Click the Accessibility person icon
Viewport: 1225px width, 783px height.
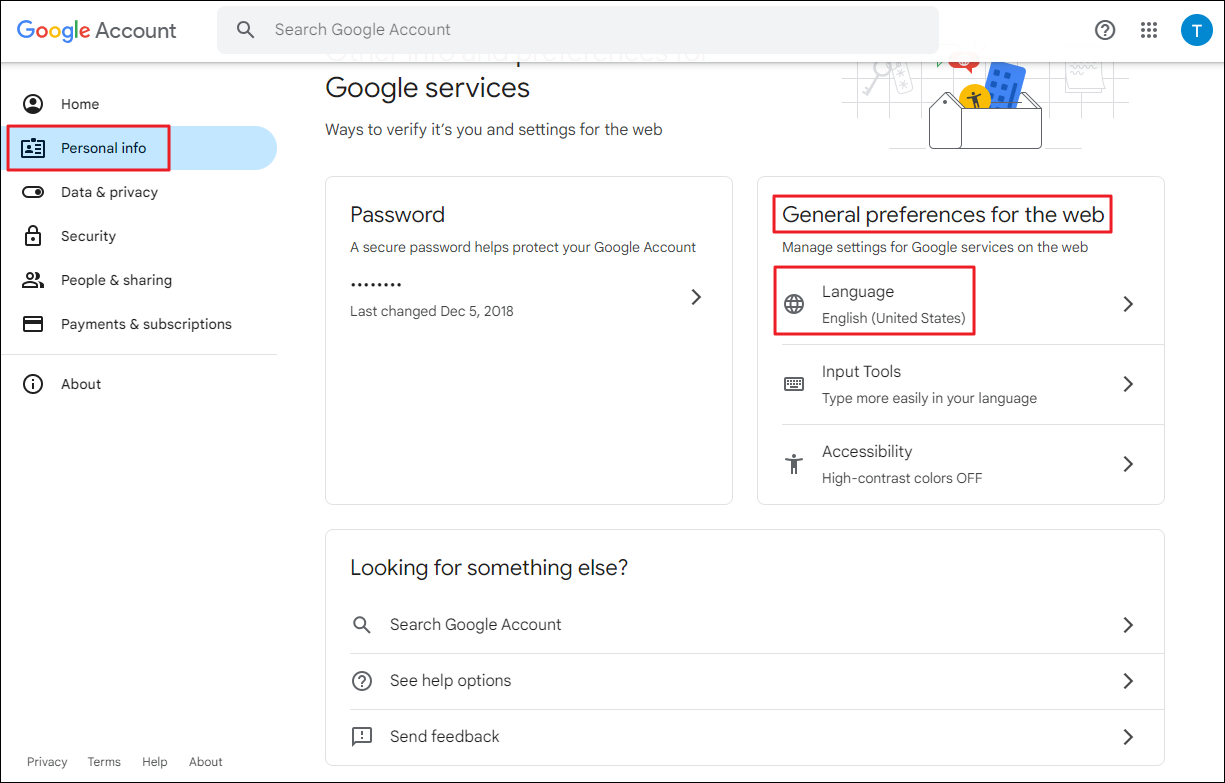click(794, 464)
